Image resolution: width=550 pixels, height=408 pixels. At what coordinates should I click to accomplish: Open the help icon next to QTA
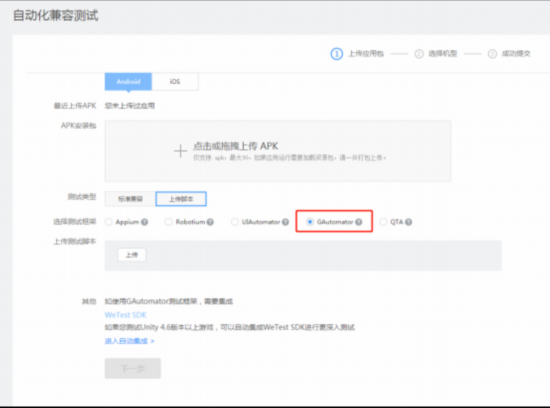tap(409, 222)
